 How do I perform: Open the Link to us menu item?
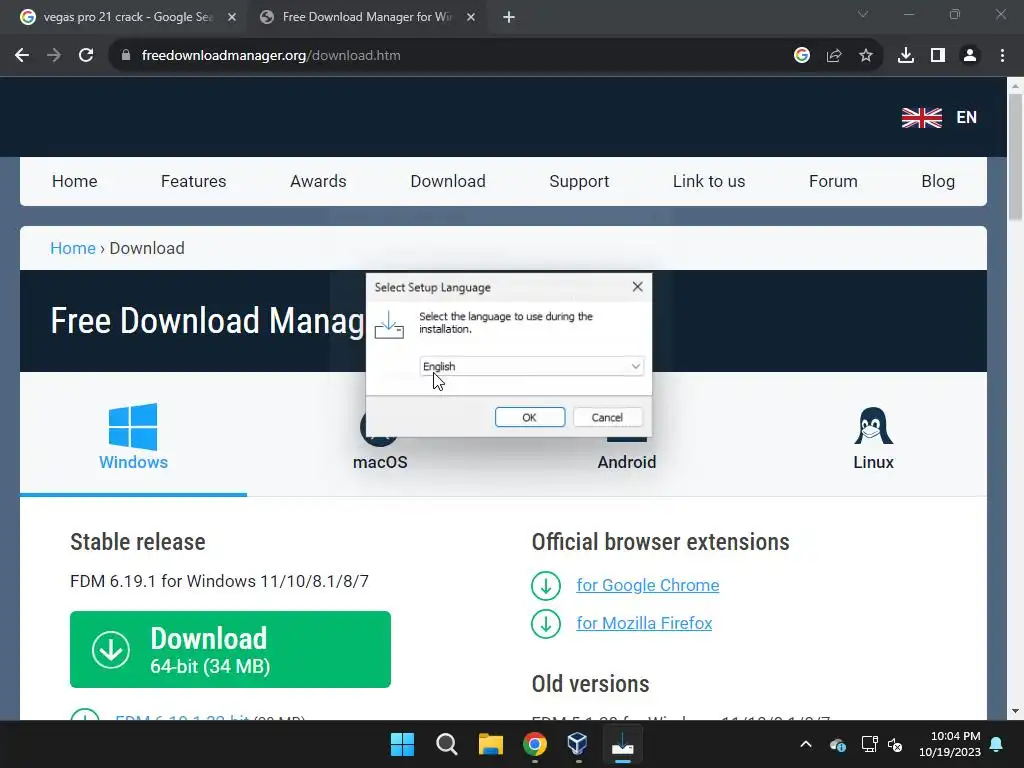point(709,182)
